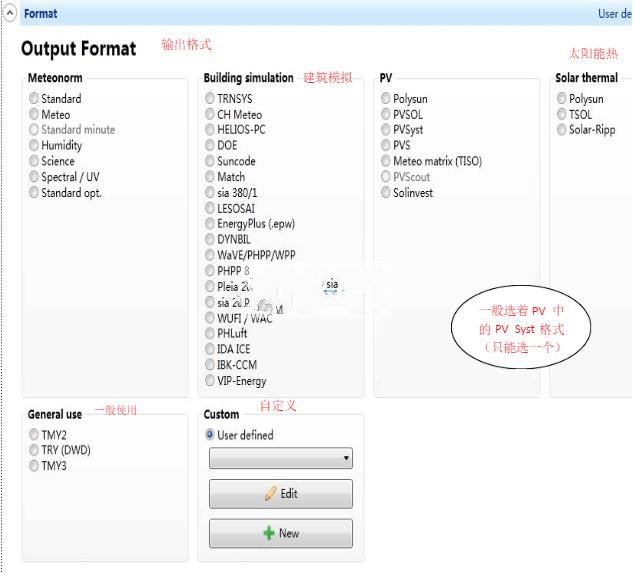Open the user defined format dropdown
The width and height of the screenshot is (634, 579).
281,458
